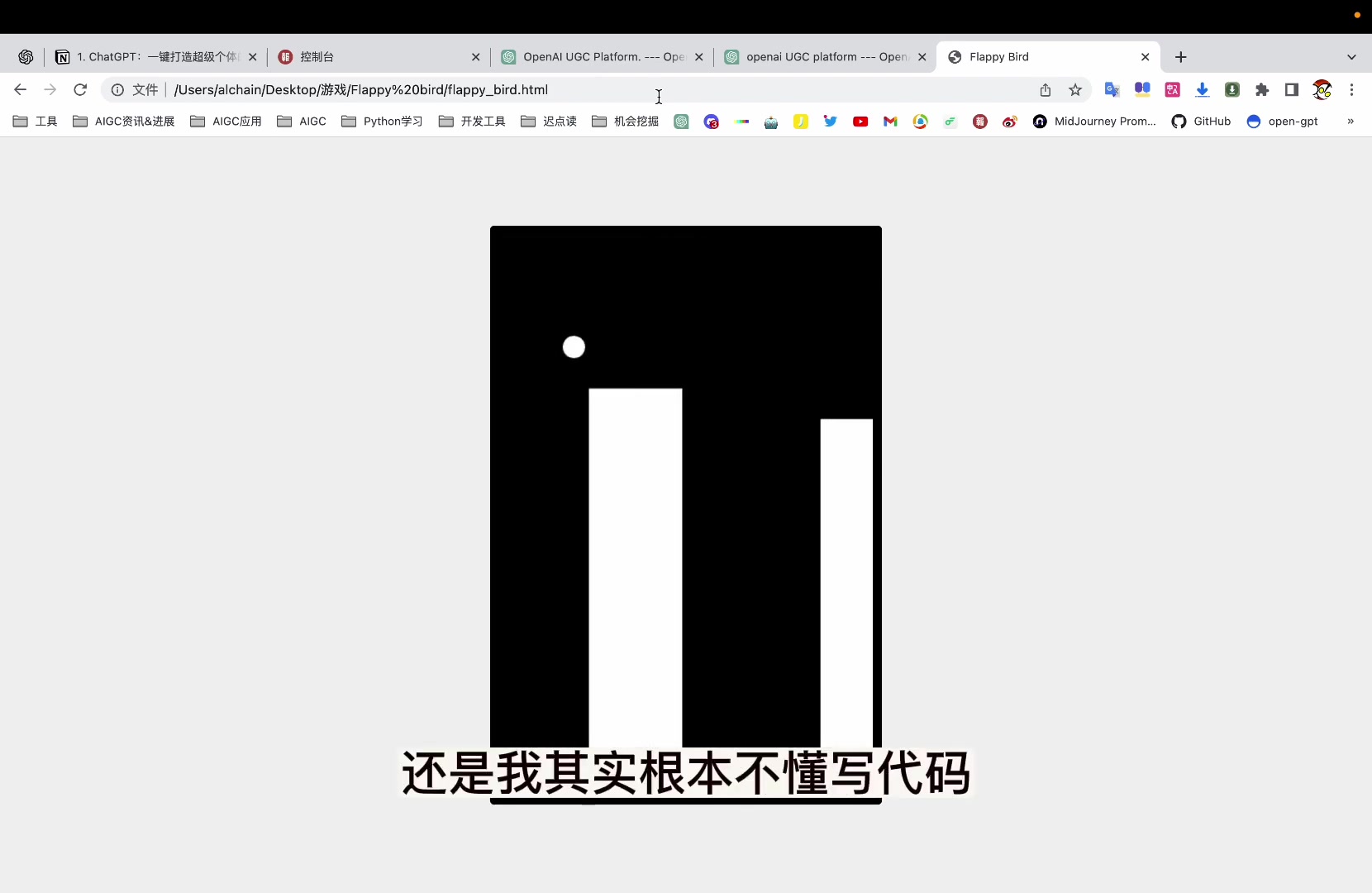The height and width of the screenshot is (893, 1372).
Task: Open the 迟点读 bookmarks folder
Action: point(549,122)
